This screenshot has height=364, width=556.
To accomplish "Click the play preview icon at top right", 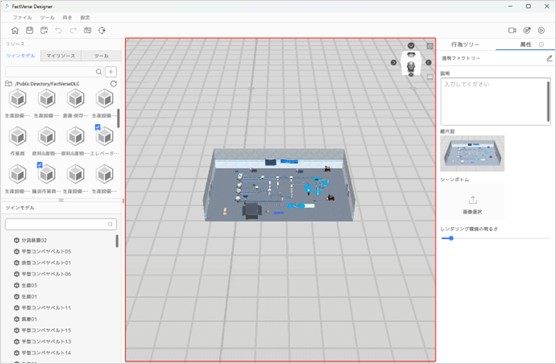I will (x=541, y=30).
